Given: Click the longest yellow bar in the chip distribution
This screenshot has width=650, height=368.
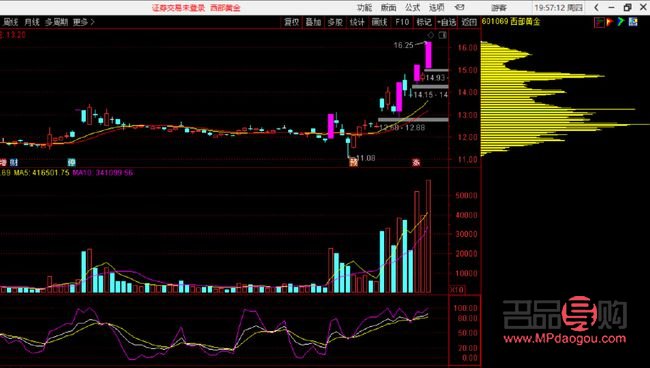Looking at the screenshot, I should (565, 125).
